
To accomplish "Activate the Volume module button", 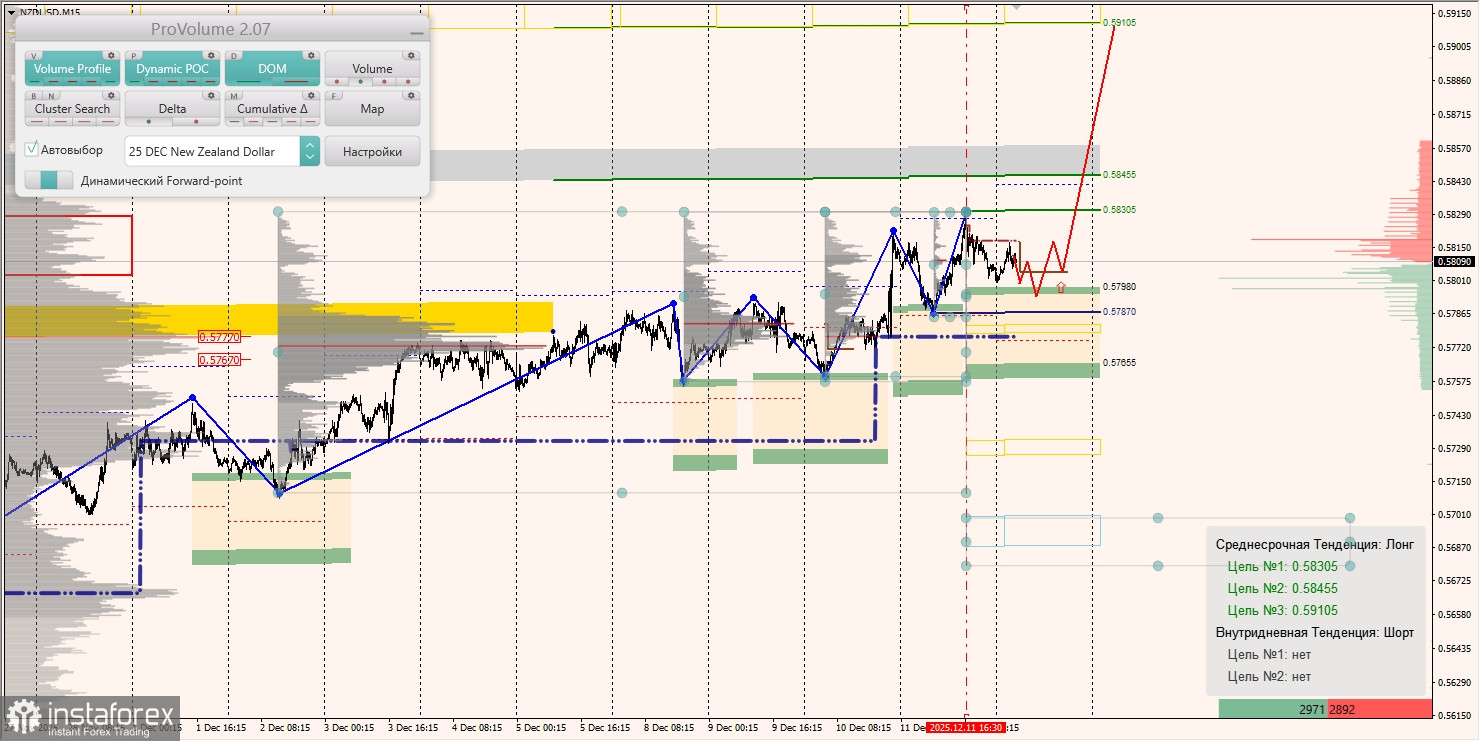I will tap(372, 69).
